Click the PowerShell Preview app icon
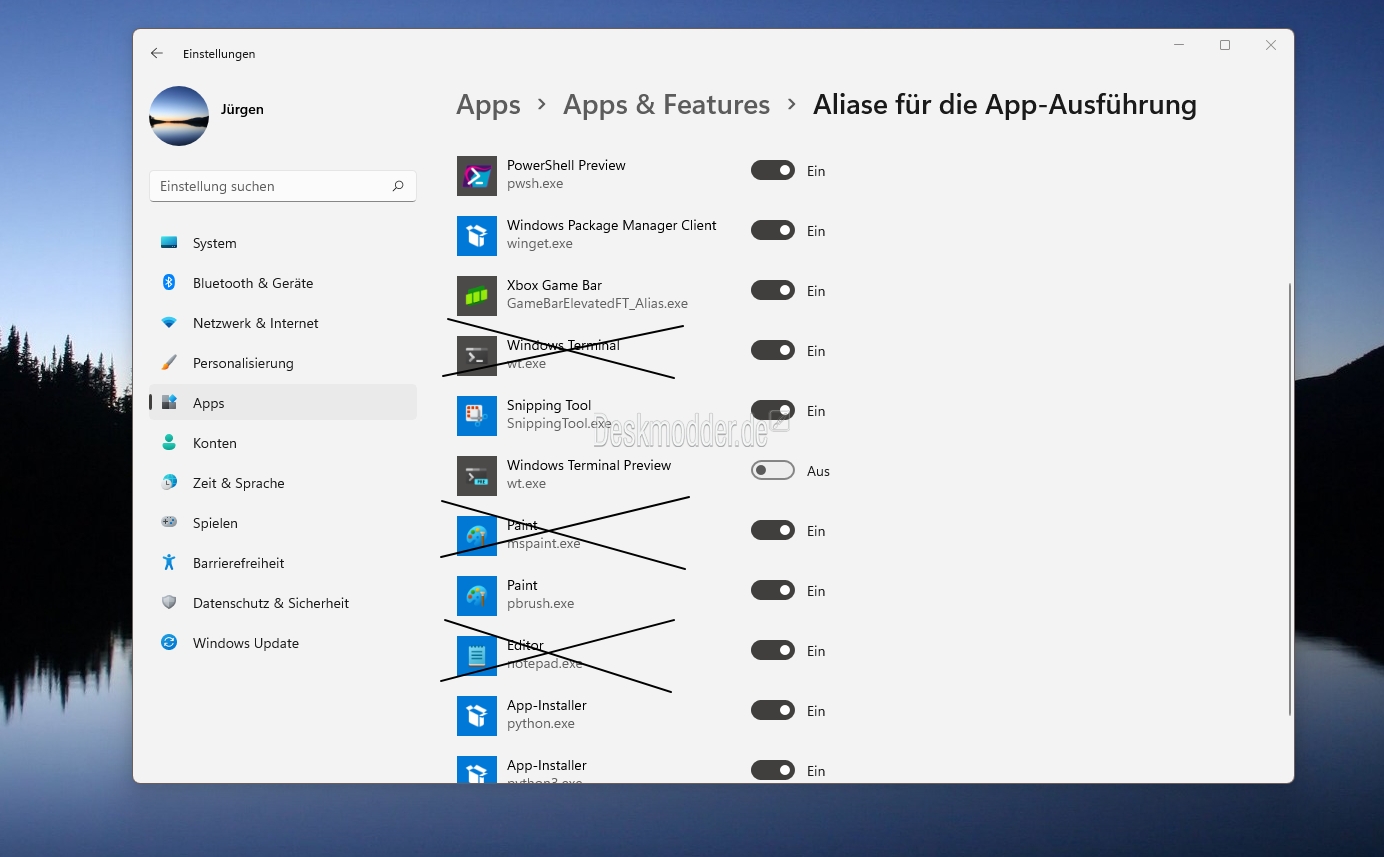This screenshot has width=1384, height=857. coord(477,176)
